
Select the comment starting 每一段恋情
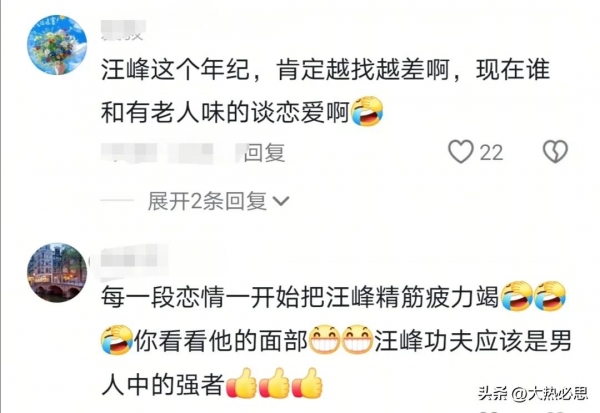(336, 340)
